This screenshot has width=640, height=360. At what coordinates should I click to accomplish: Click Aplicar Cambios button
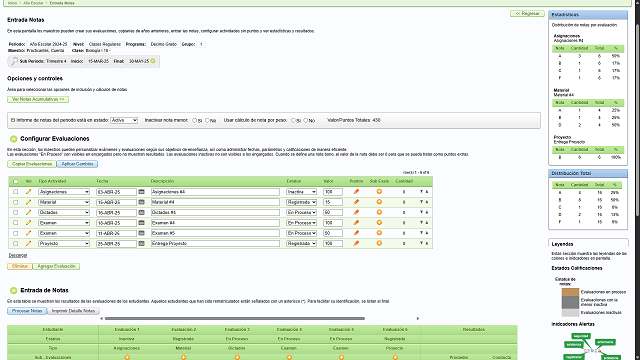pos(77,164)
